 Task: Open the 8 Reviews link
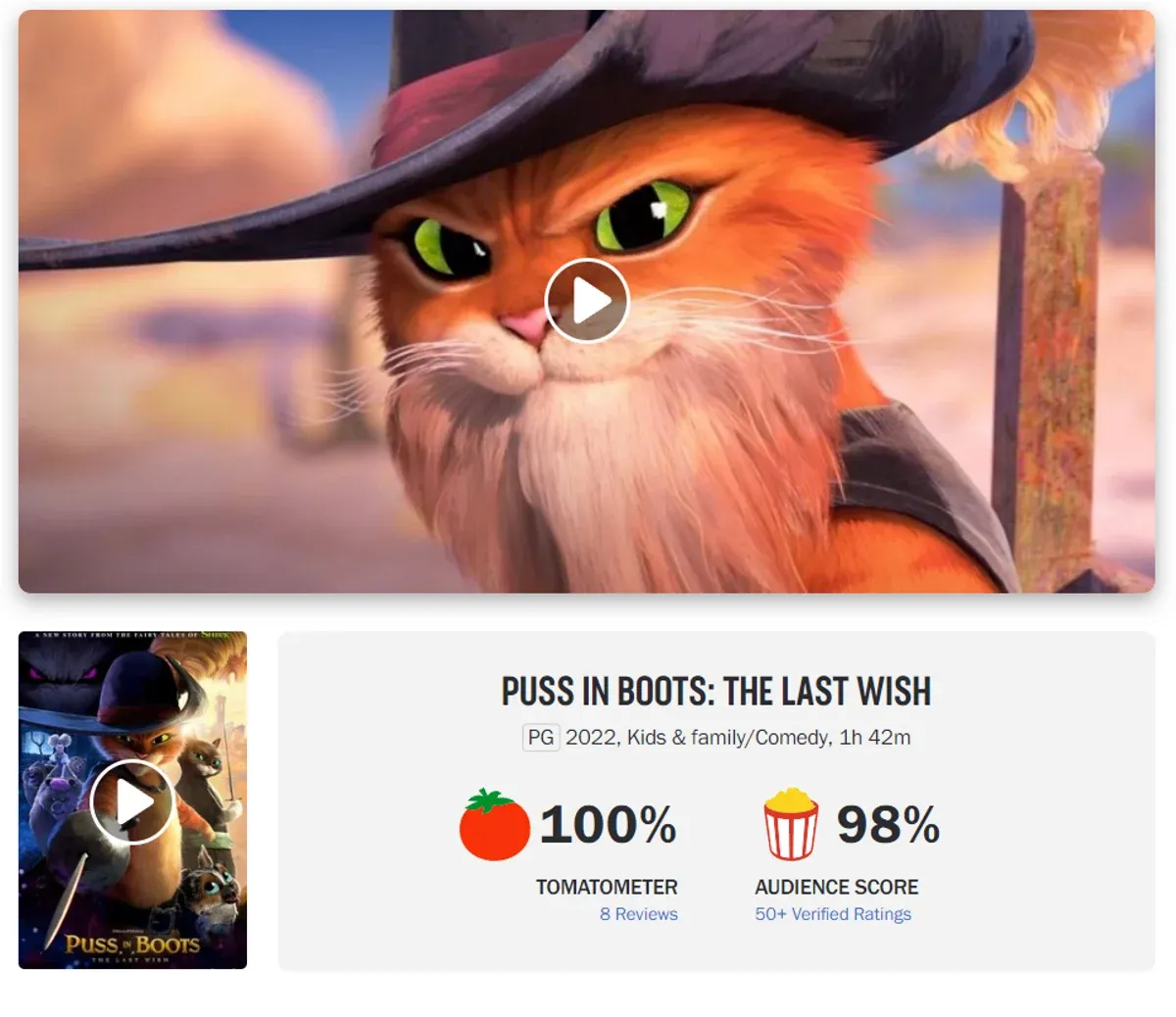coord(639,914)
